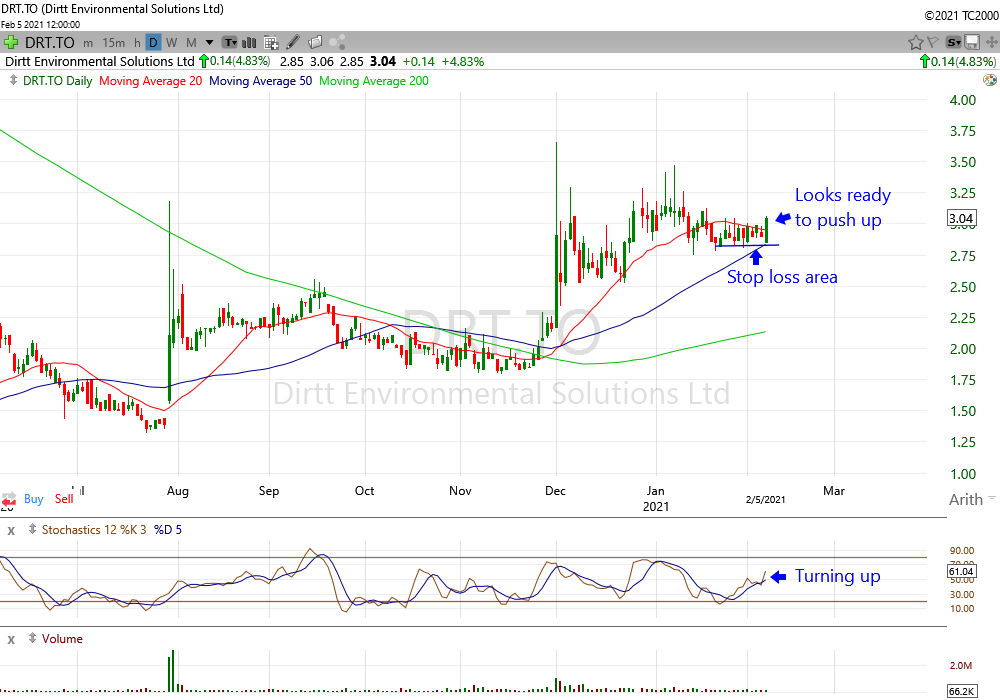
Task: Click the 4.00 price scale label
Action: pyautogui.click(x=962, y=100)
